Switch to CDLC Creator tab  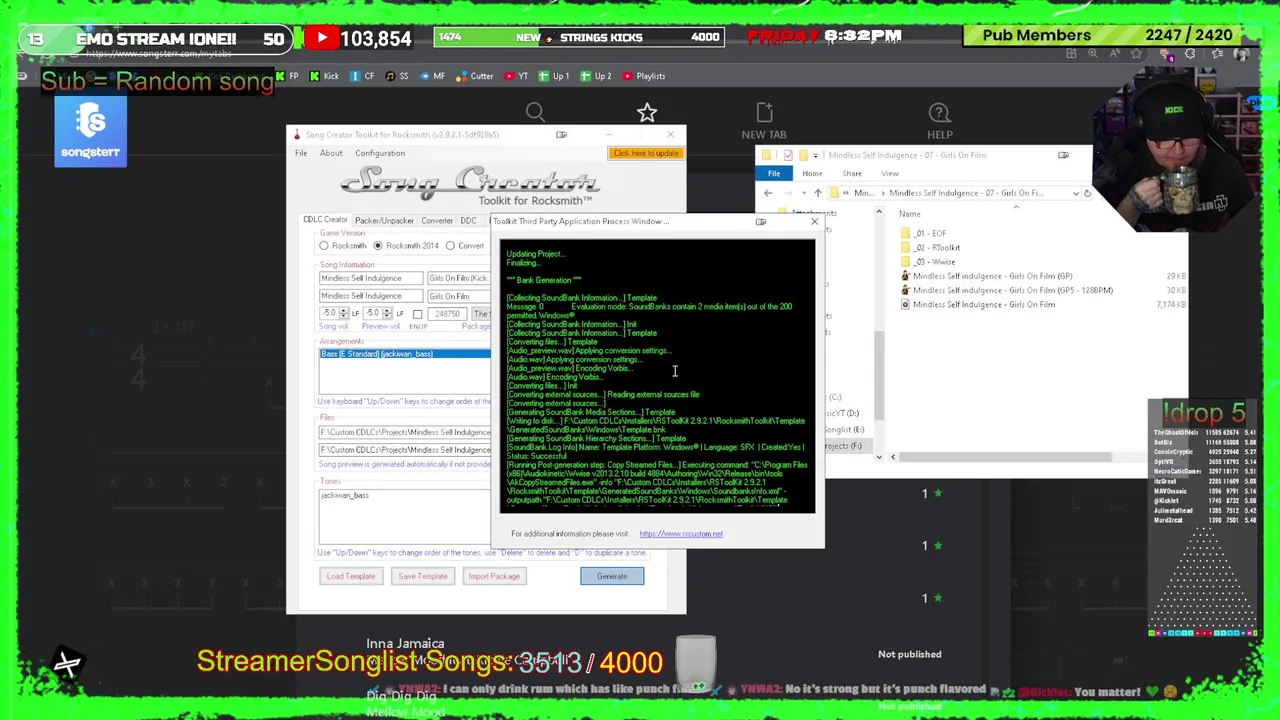[x=325, y=220]
